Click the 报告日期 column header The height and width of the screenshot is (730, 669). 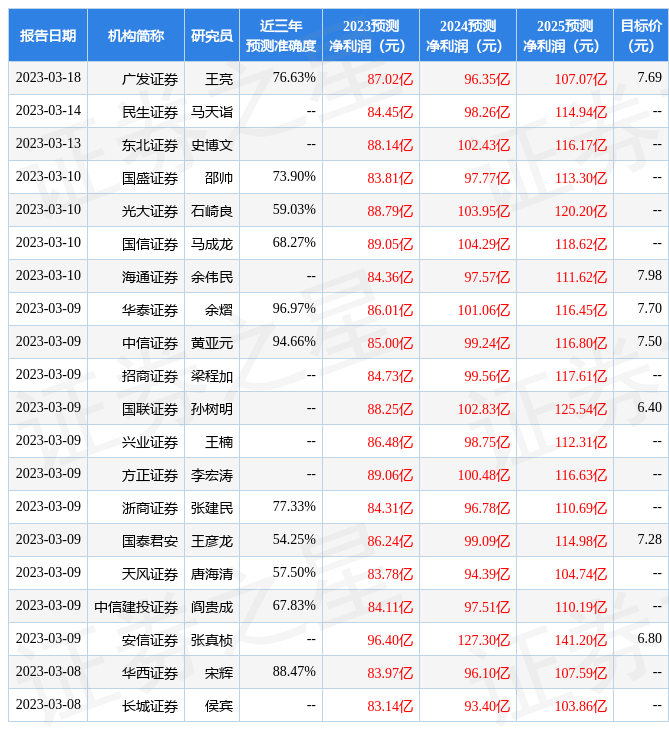coord(48,35)
